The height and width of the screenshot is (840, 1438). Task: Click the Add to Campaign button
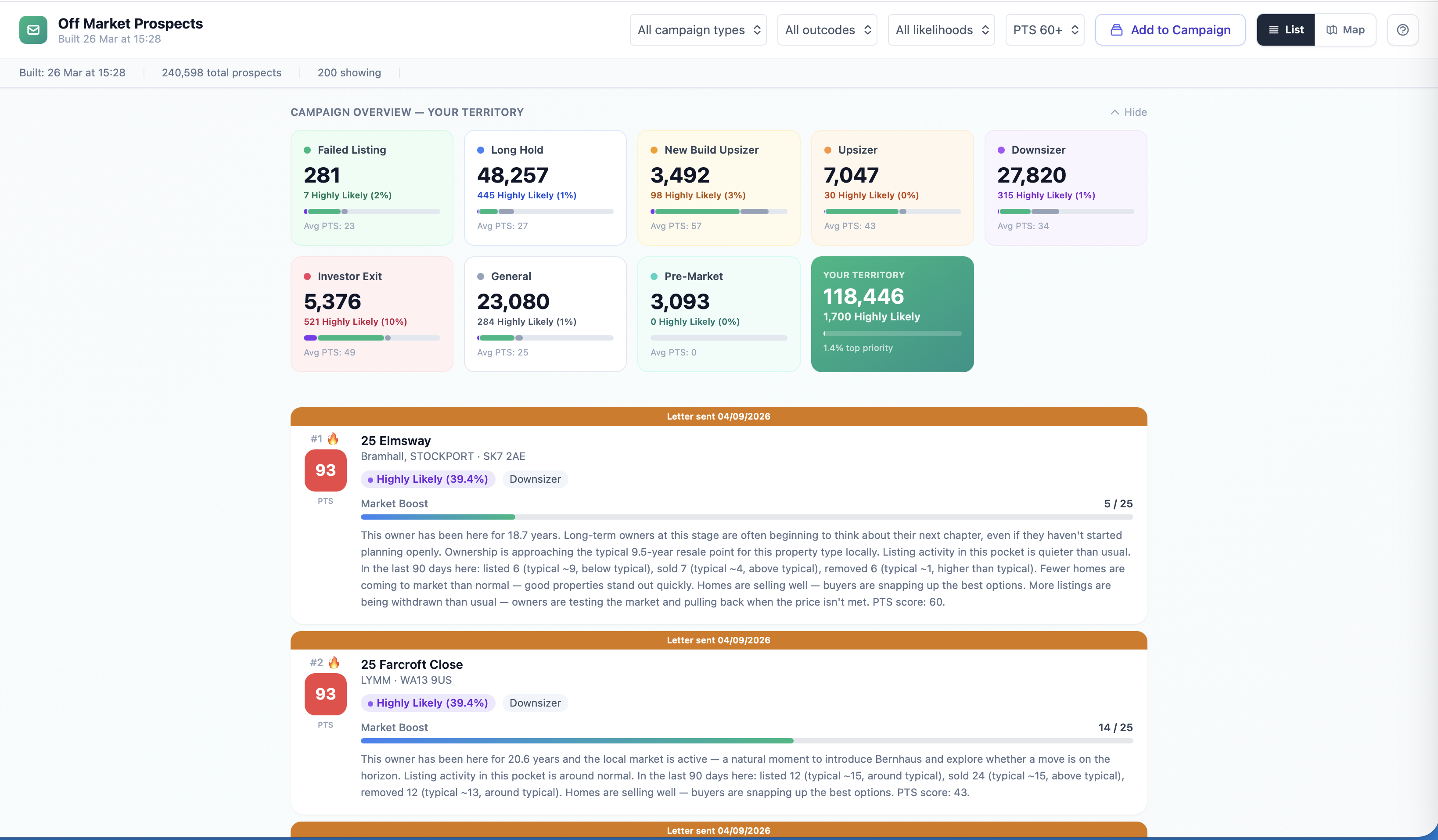coord(1170,30)
